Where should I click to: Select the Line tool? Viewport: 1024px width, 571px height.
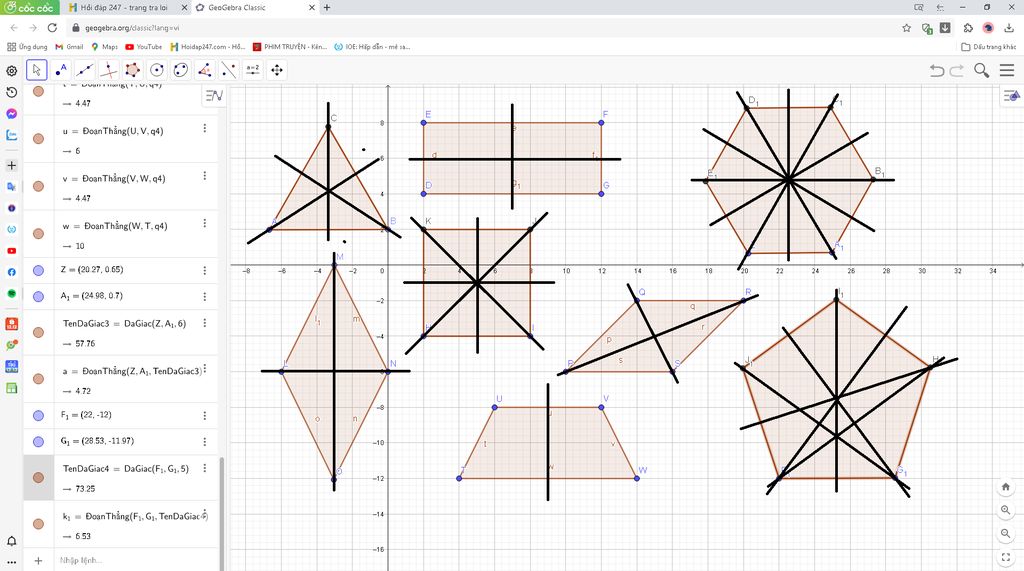click(85, 70)
